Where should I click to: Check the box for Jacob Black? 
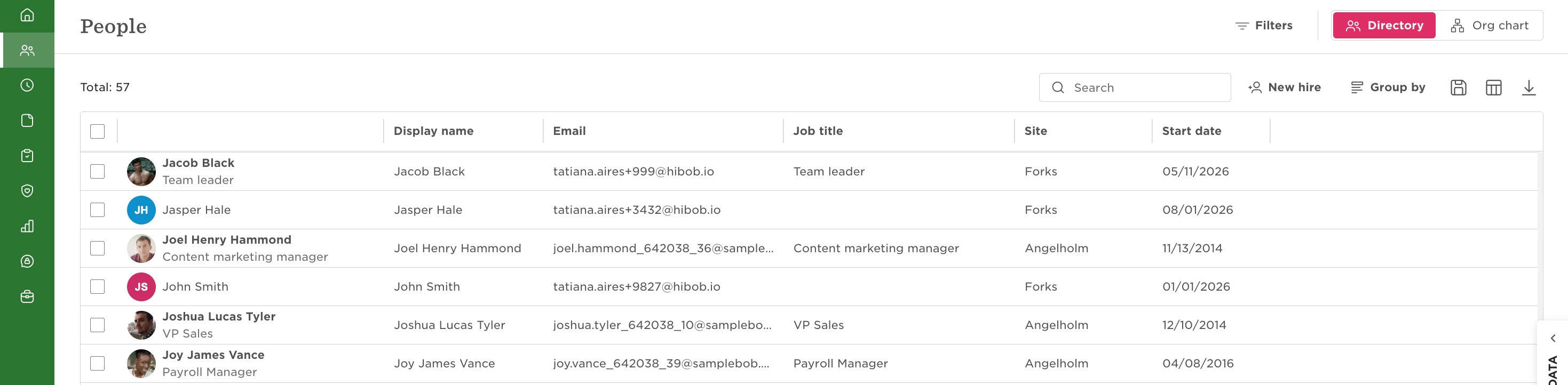(97, 172)
